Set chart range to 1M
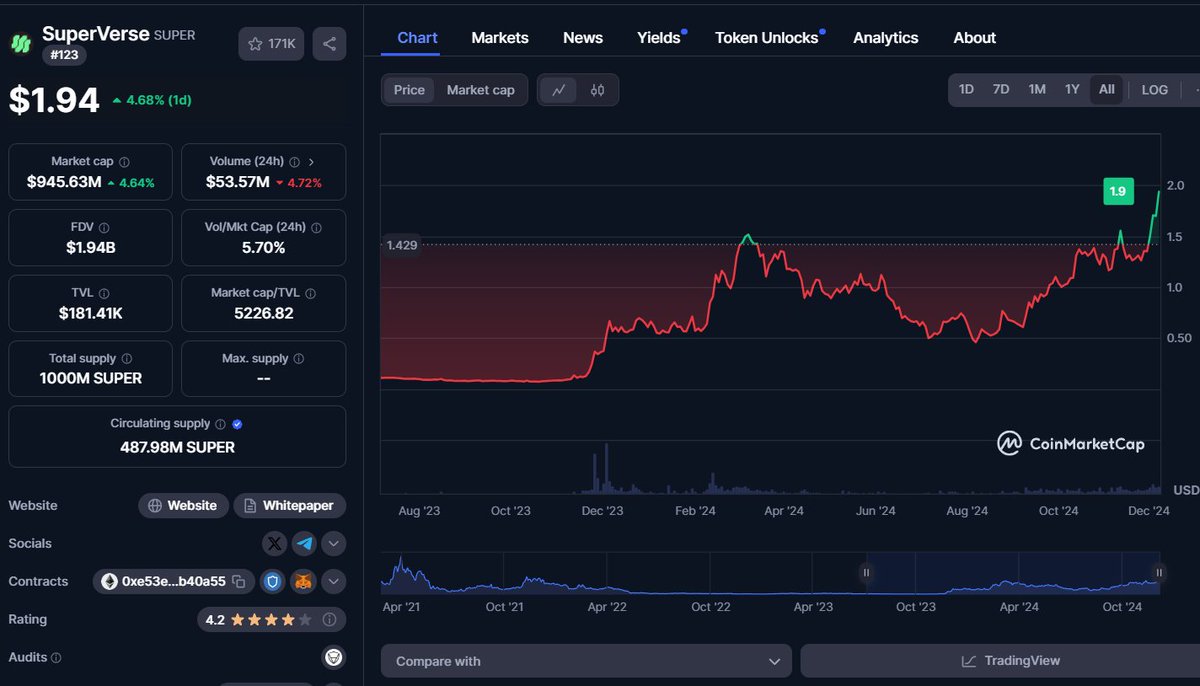The width and height of the screenshot is (1200, 686). [1037, 89]
